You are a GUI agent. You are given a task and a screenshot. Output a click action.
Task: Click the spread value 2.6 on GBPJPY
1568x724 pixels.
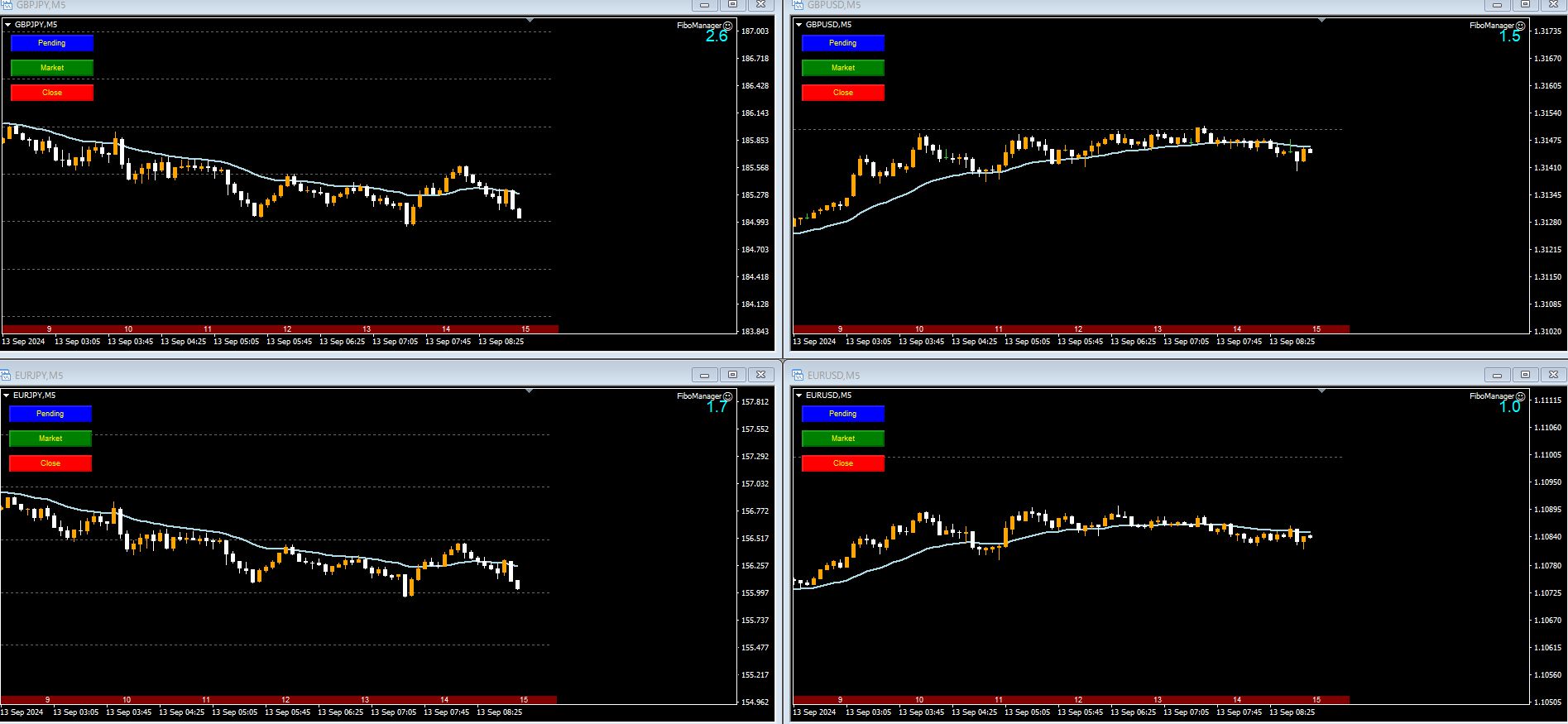point(717,36)
